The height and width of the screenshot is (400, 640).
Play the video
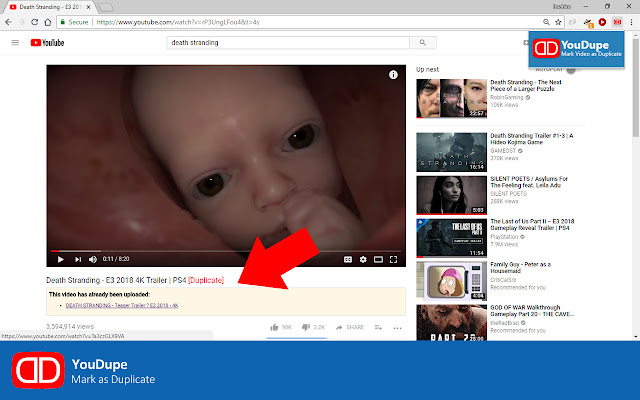click(x=60, y=259)
